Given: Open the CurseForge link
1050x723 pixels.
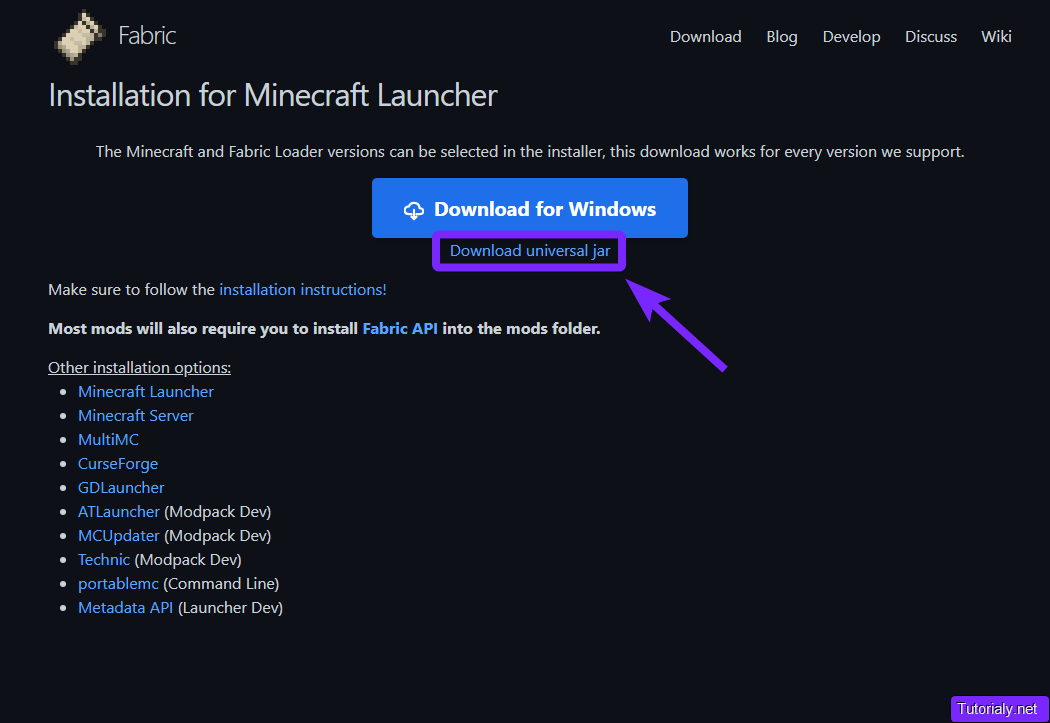Looking at the screenshot, I should click(x=117, y=463).
